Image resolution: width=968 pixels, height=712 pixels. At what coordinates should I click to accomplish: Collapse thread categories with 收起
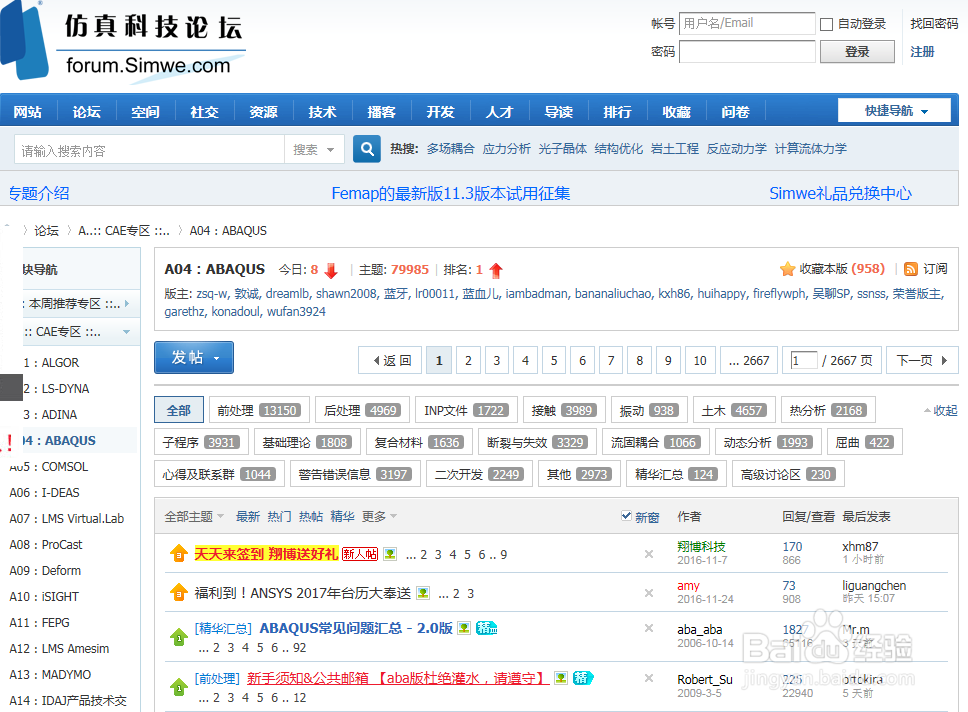coord(940,411)
